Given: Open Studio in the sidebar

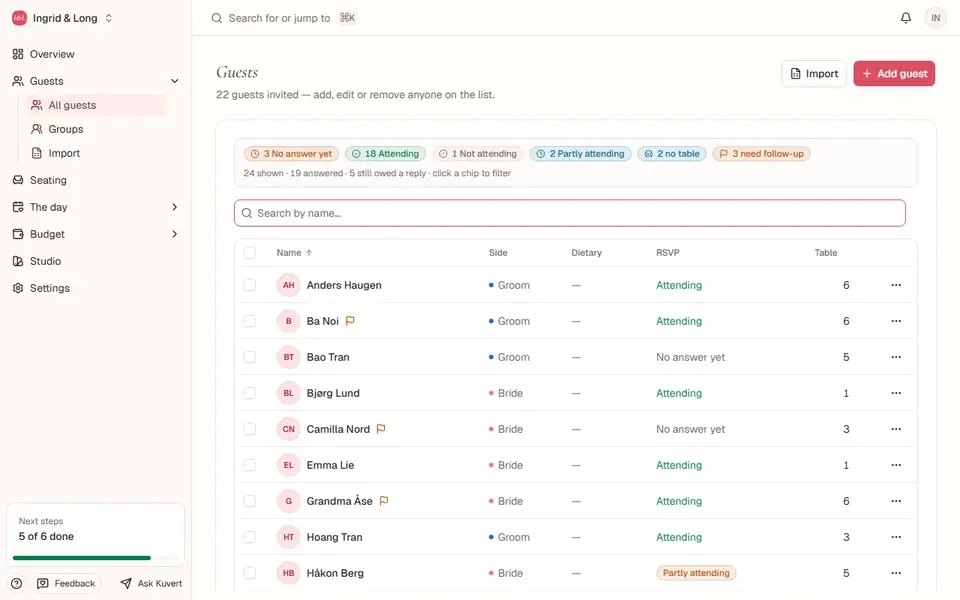Looking at the screenshot, I should pyautogui.click(x=45, y=261).
